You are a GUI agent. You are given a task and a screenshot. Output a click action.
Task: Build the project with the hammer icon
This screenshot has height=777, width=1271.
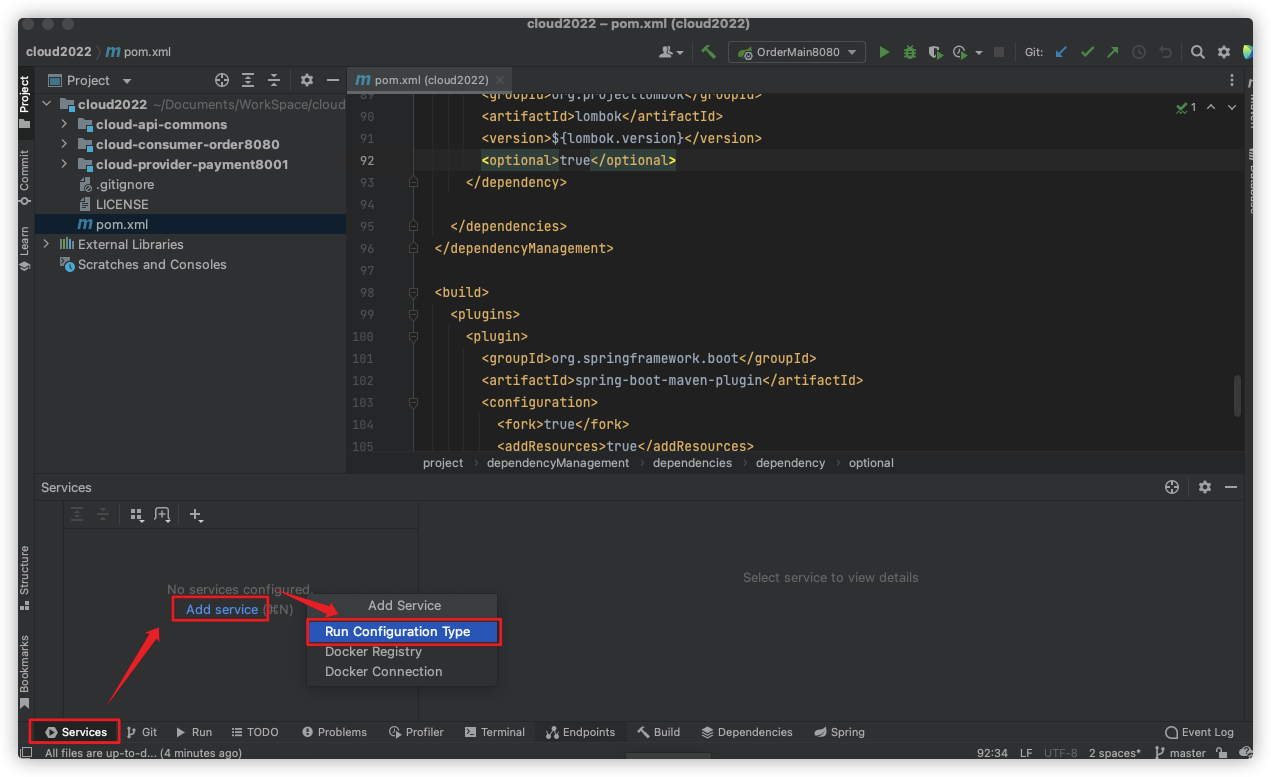coord(708,52)
